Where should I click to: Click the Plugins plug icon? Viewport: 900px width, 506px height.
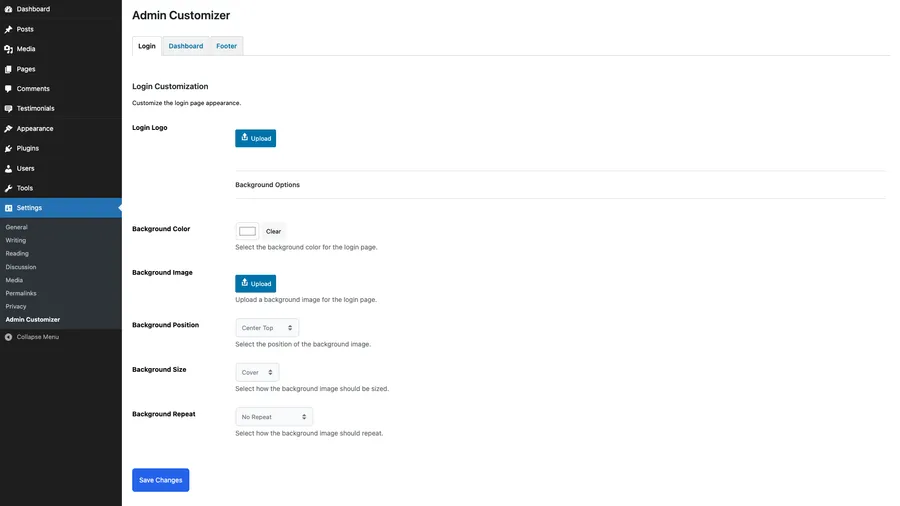tap(9, 149)
